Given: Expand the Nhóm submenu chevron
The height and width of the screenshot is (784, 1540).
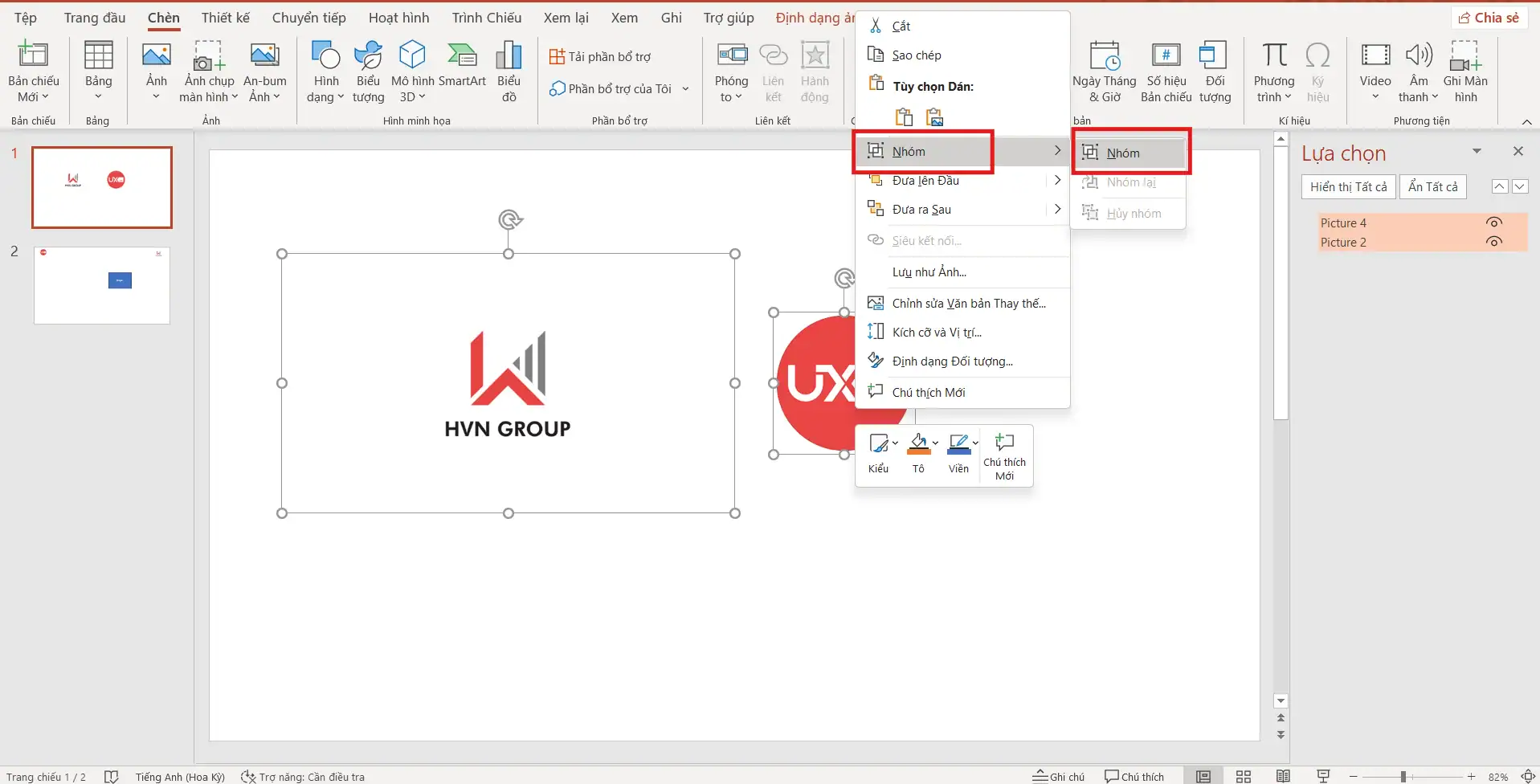Looking at the screenshot, I should click(x=1057, y=150).
